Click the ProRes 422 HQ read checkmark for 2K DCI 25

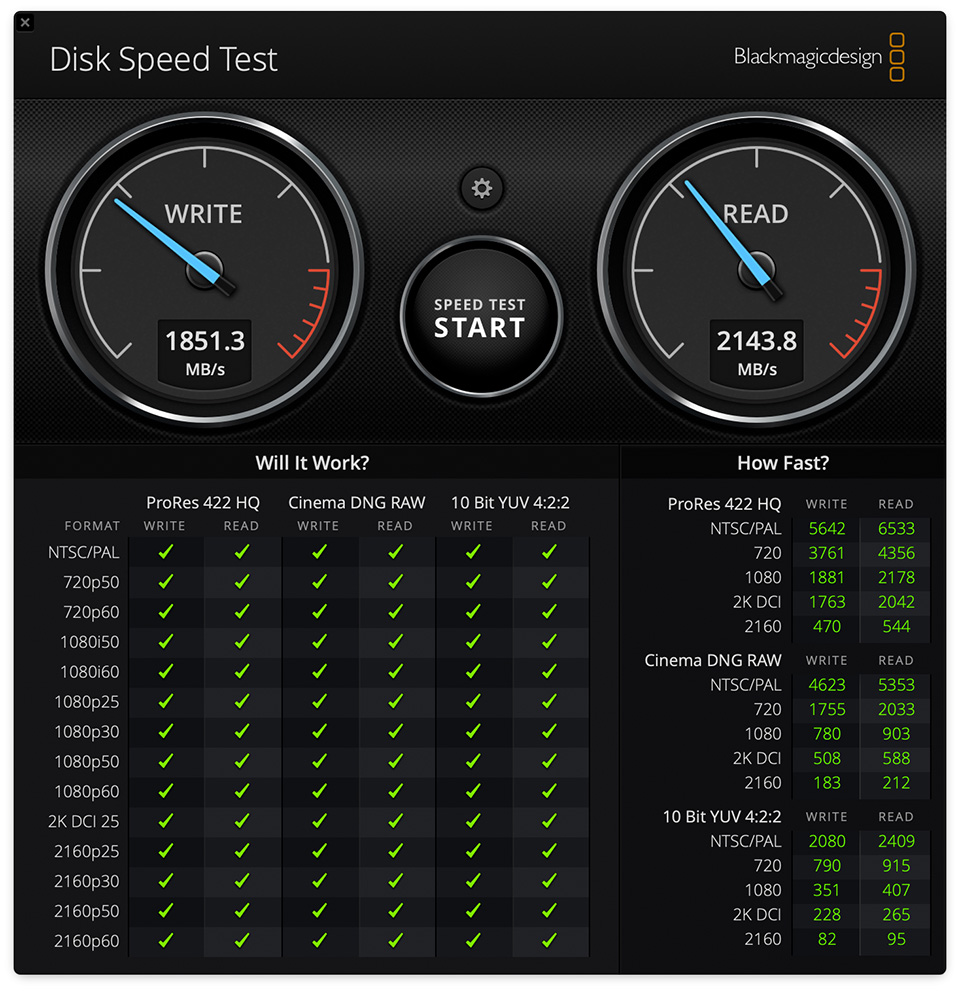coord(241,821)
